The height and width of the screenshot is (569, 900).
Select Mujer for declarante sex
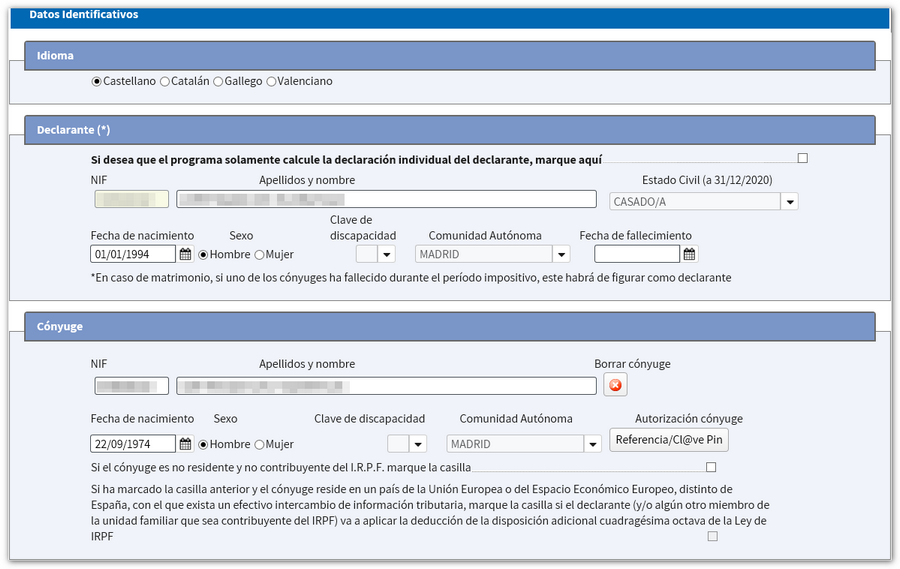(x=260, y=255)
